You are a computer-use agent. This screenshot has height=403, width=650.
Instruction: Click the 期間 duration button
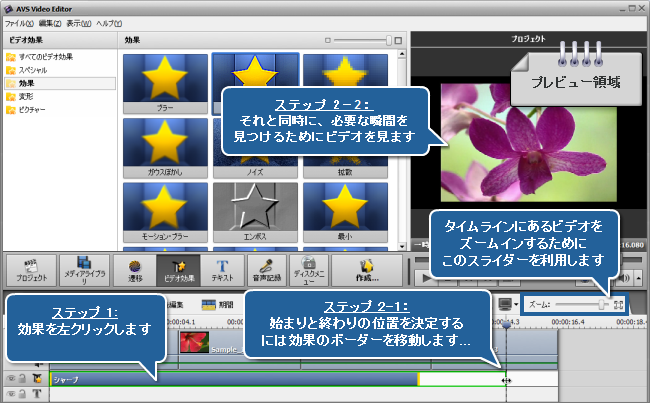pos(217,305)
